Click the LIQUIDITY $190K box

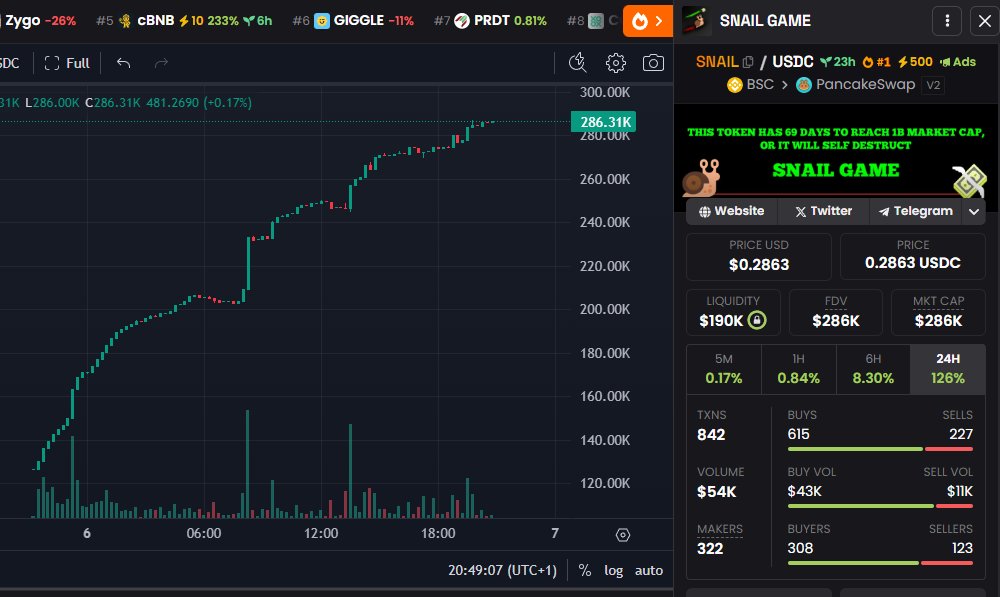pyautogui.click(x=733, y=313)
